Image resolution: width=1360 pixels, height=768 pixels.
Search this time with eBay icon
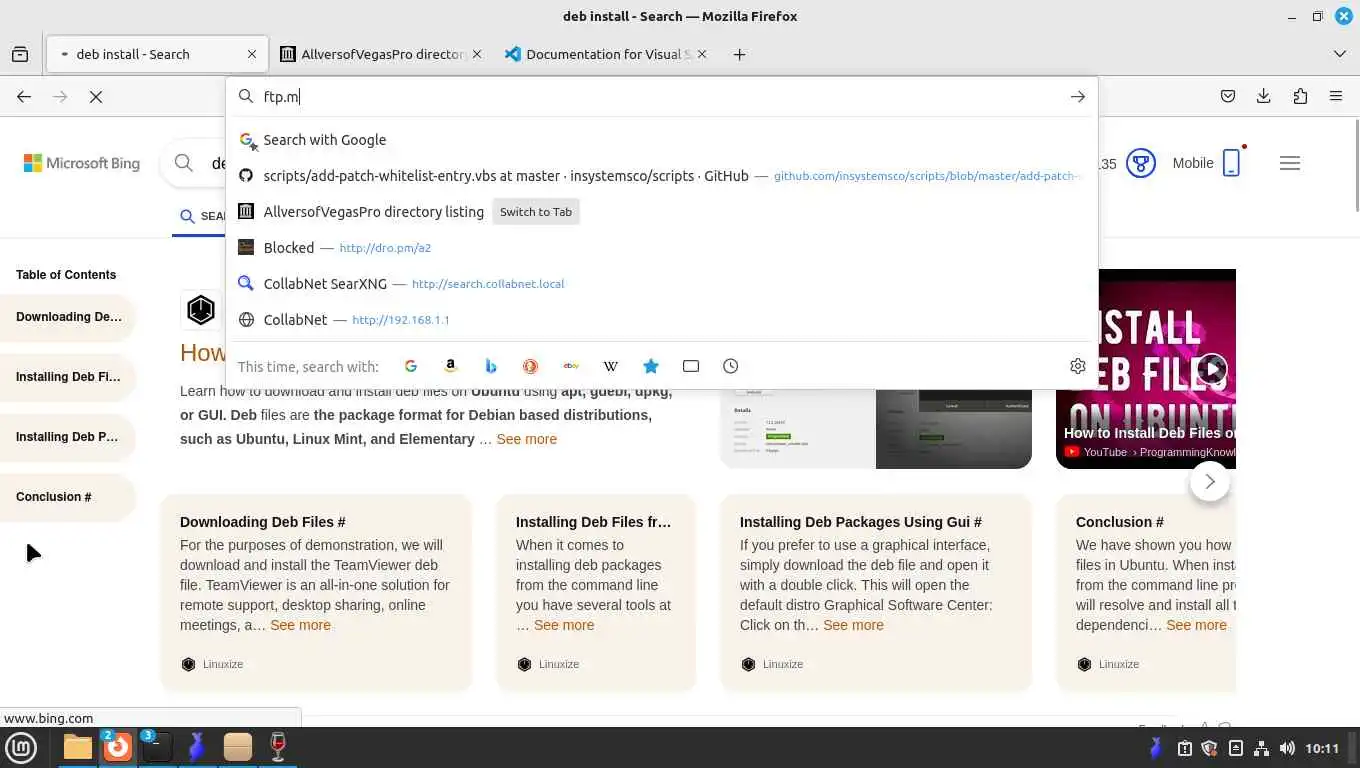[571, 366]
